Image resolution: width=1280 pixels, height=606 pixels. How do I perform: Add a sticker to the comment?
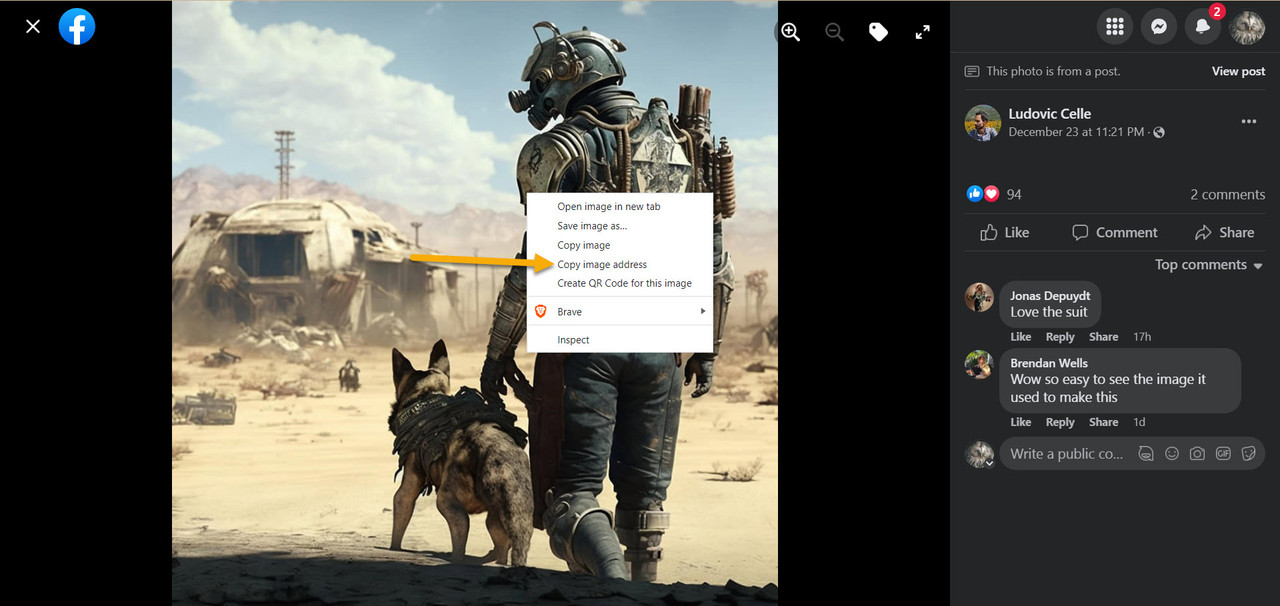1248,454
